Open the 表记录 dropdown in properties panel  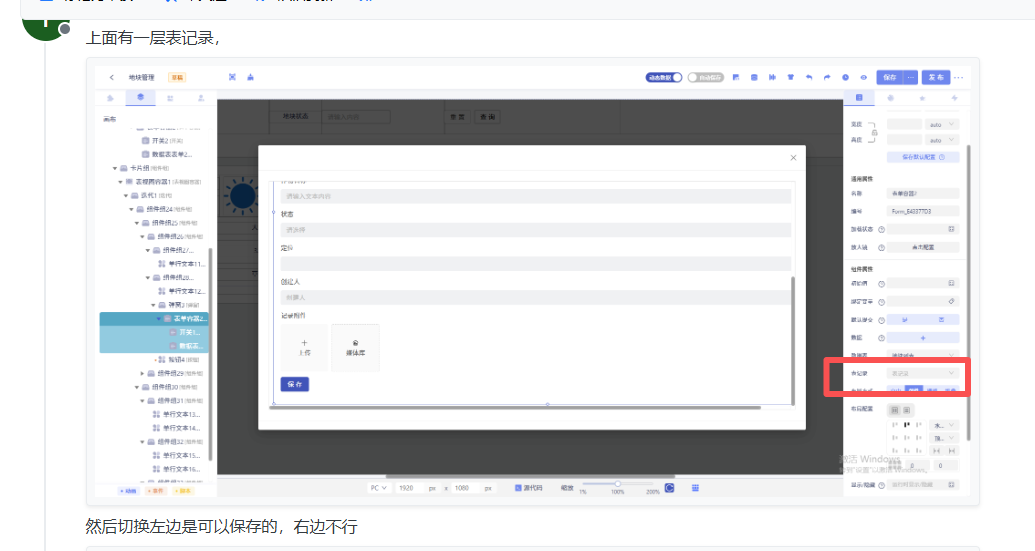(923, 373)
